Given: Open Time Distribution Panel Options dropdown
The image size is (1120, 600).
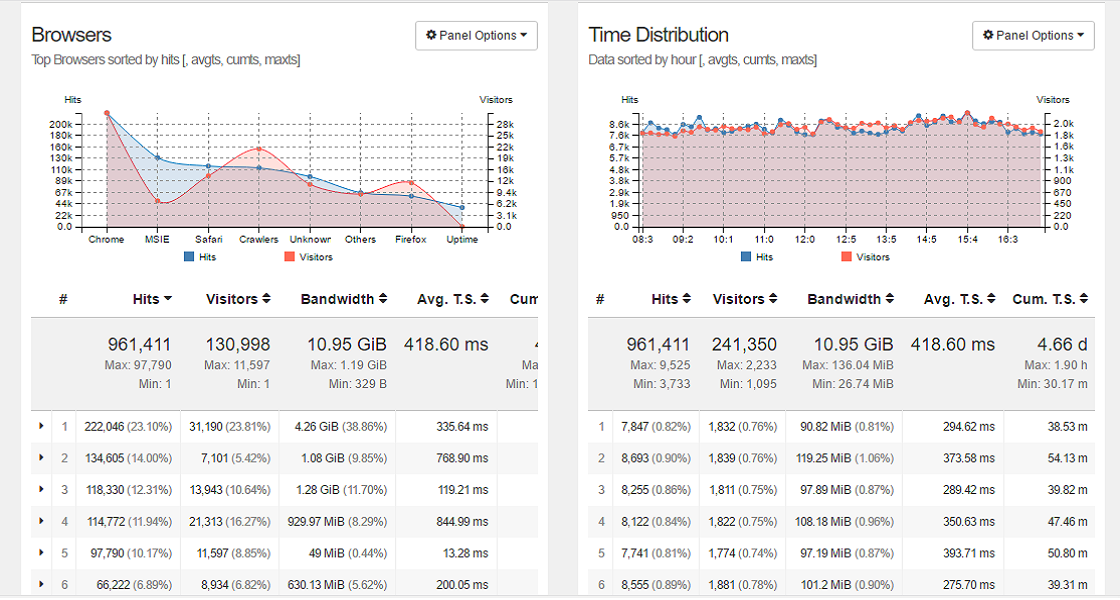Looking at the screenshot, I should click(x=1033, y=35).
